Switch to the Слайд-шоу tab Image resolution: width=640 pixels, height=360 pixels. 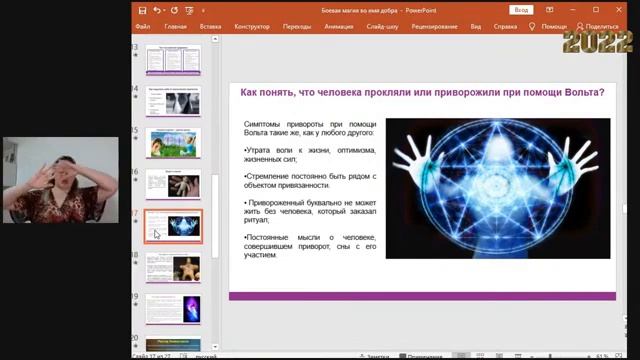(x=382, y=27)
